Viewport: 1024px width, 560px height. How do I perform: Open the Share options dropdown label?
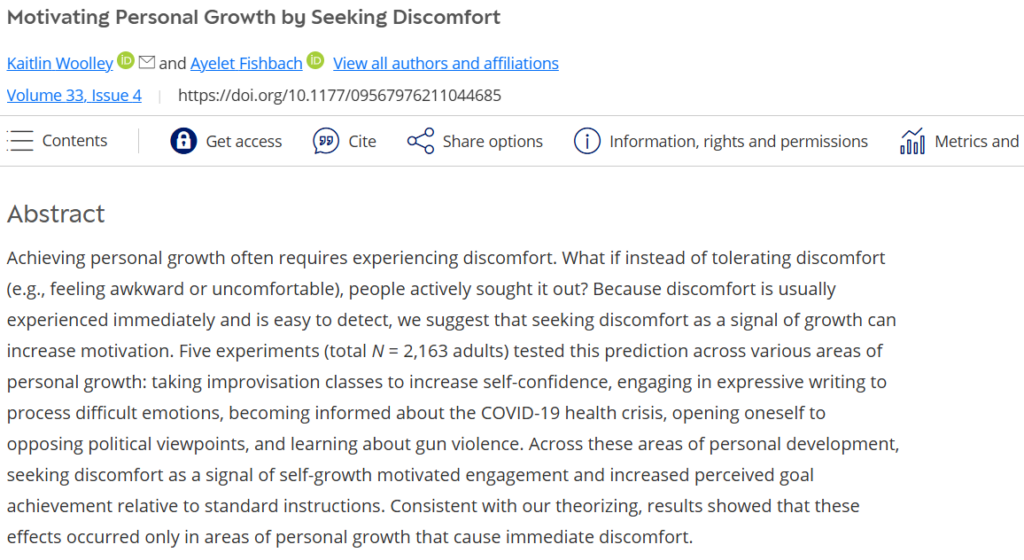click(492, 141)
